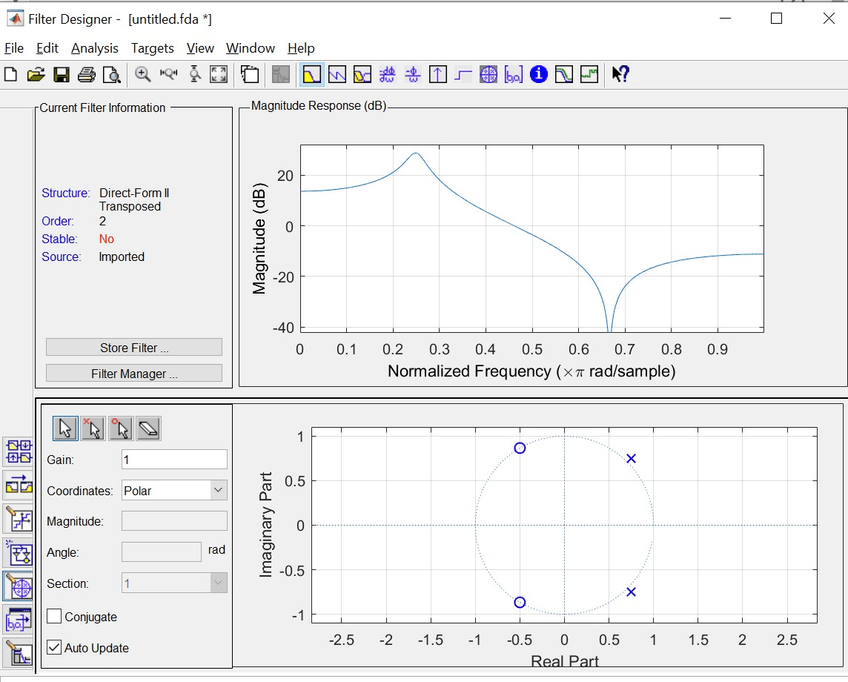848x682 pixels.
Task: Click the Store Filter button
Action: 134,347
